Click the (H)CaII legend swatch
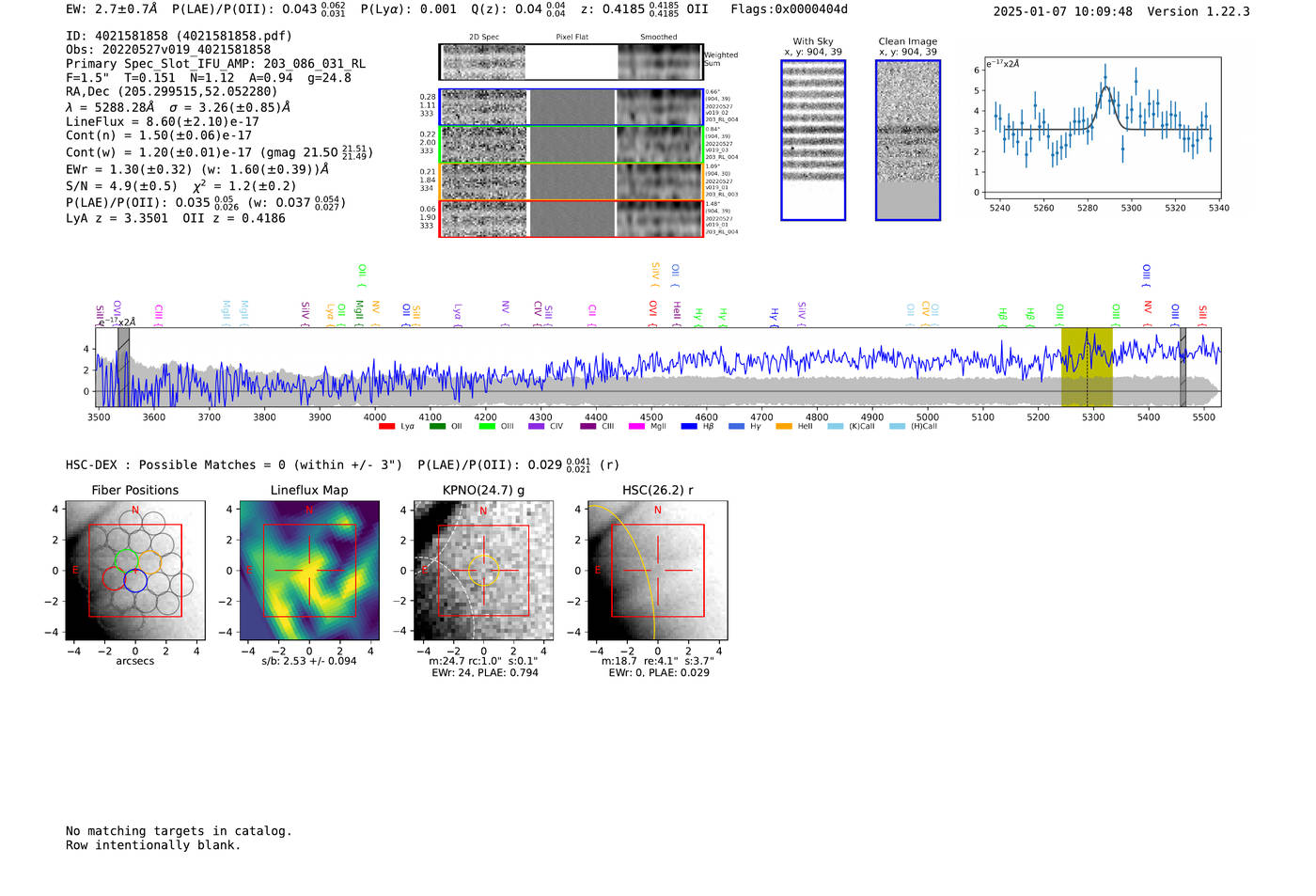 (897, 427)
